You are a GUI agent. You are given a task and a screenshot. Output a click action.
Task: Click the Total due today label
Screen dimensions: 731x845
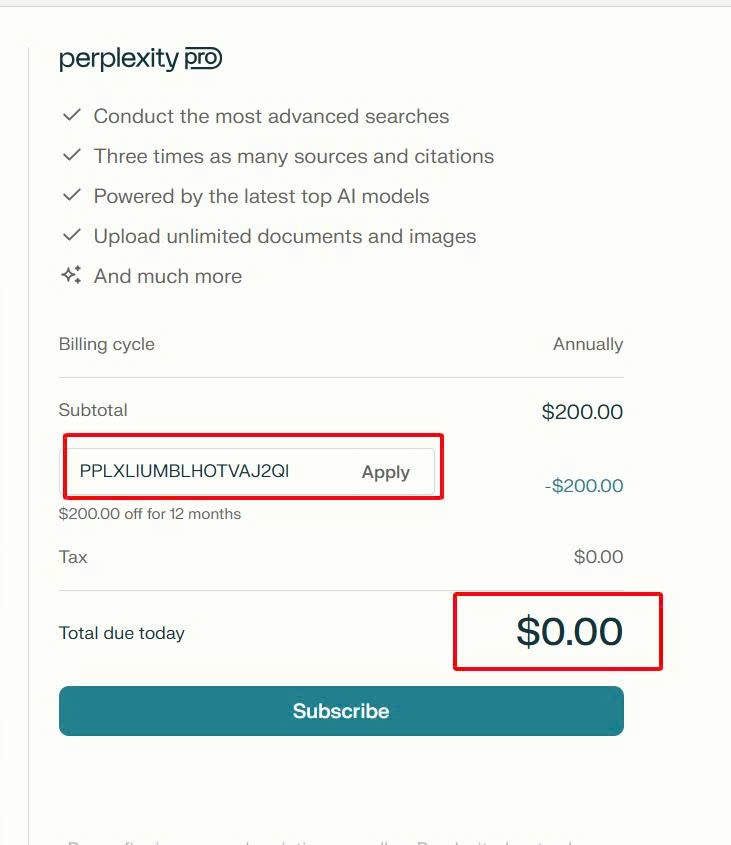click(x=122, y=633)
